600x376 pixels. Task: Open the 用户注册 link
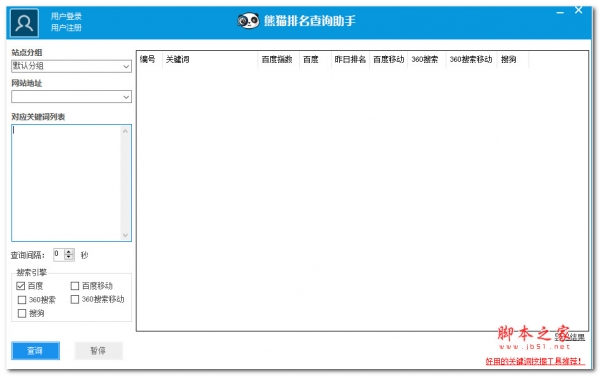66,28
